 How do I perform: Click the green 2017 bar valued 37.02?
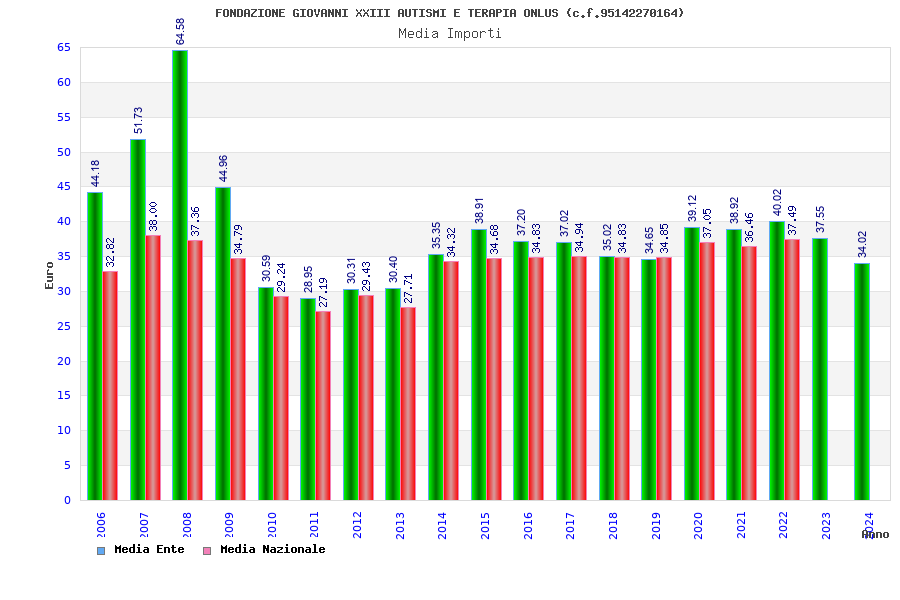tap(564, 371)
